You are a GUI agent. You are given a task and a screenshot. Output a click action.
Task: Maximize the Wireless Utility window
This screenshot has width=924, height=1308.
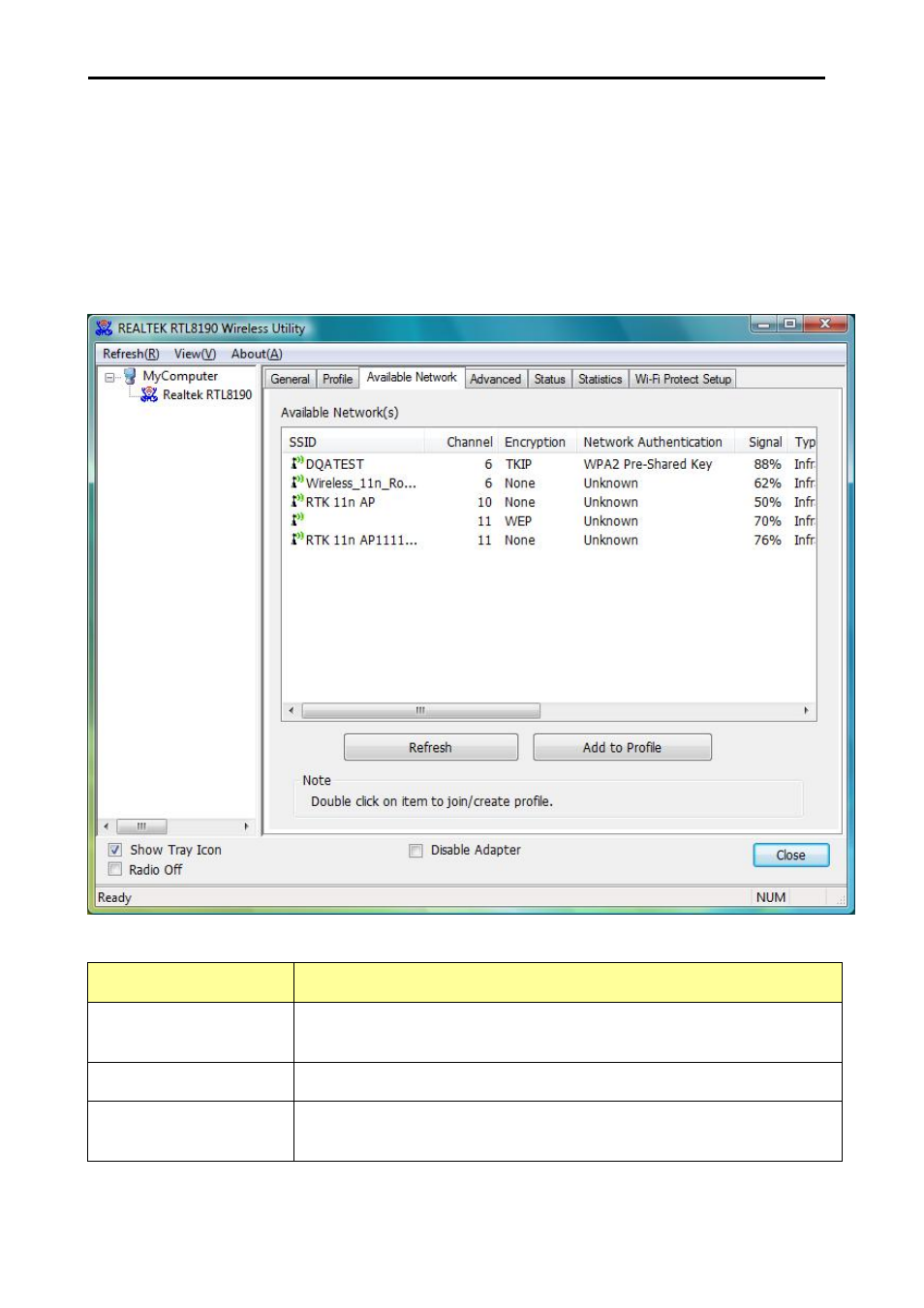789,324
